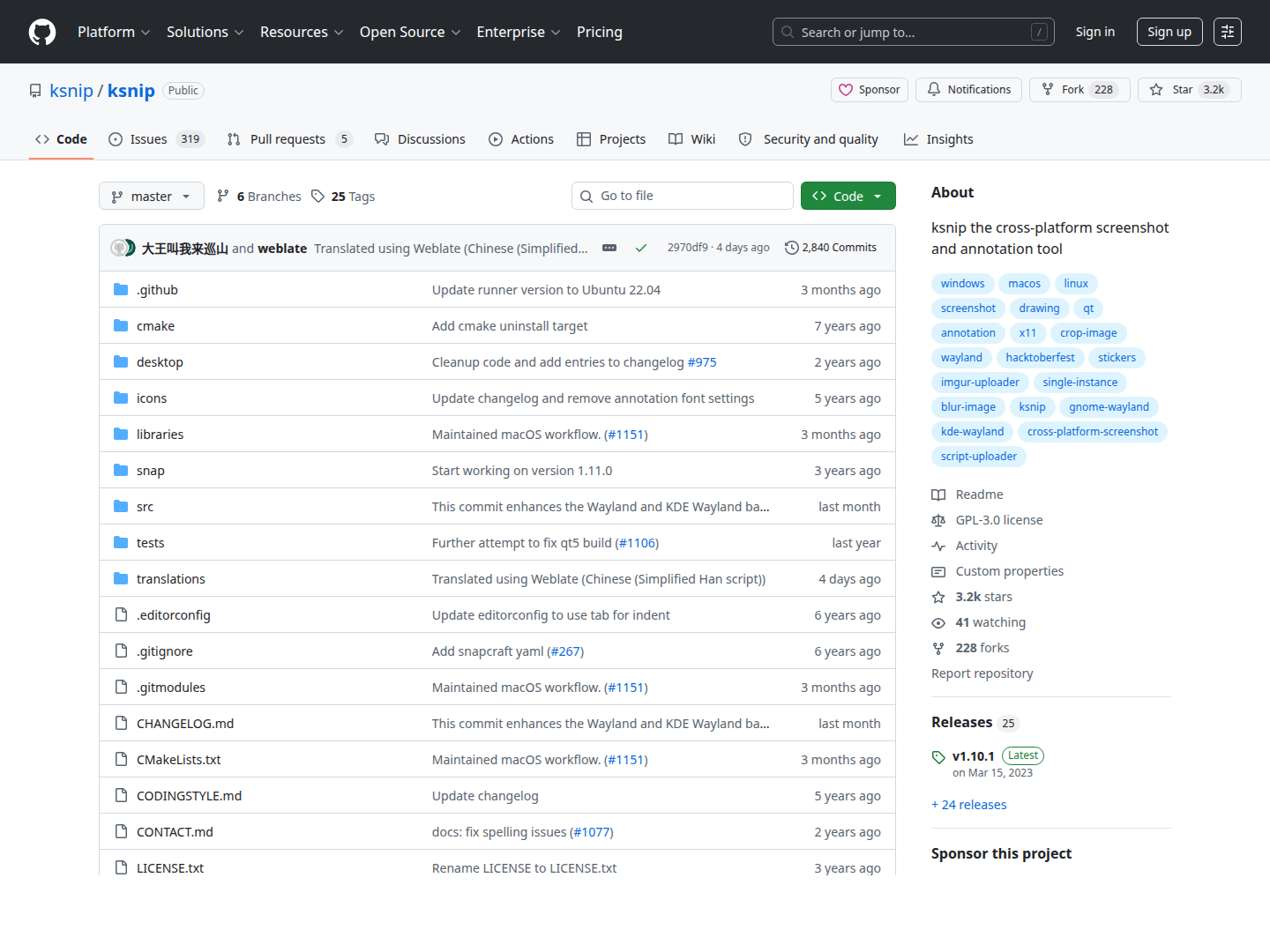The image size is (1270, 952).
Task: Open the desktop folder icon
Action: [x=121, y=361]
